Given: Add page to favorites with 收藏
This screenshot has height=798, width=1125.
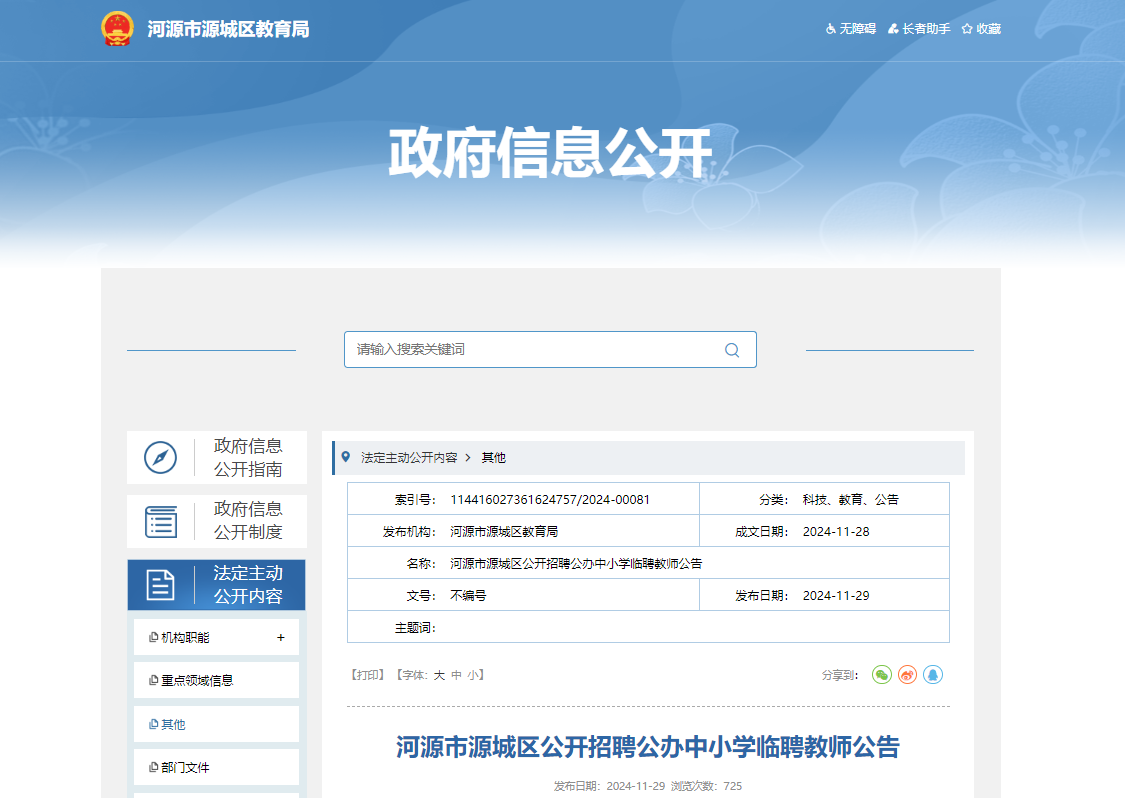Looking at the screenshot, I should coord(981,29).
